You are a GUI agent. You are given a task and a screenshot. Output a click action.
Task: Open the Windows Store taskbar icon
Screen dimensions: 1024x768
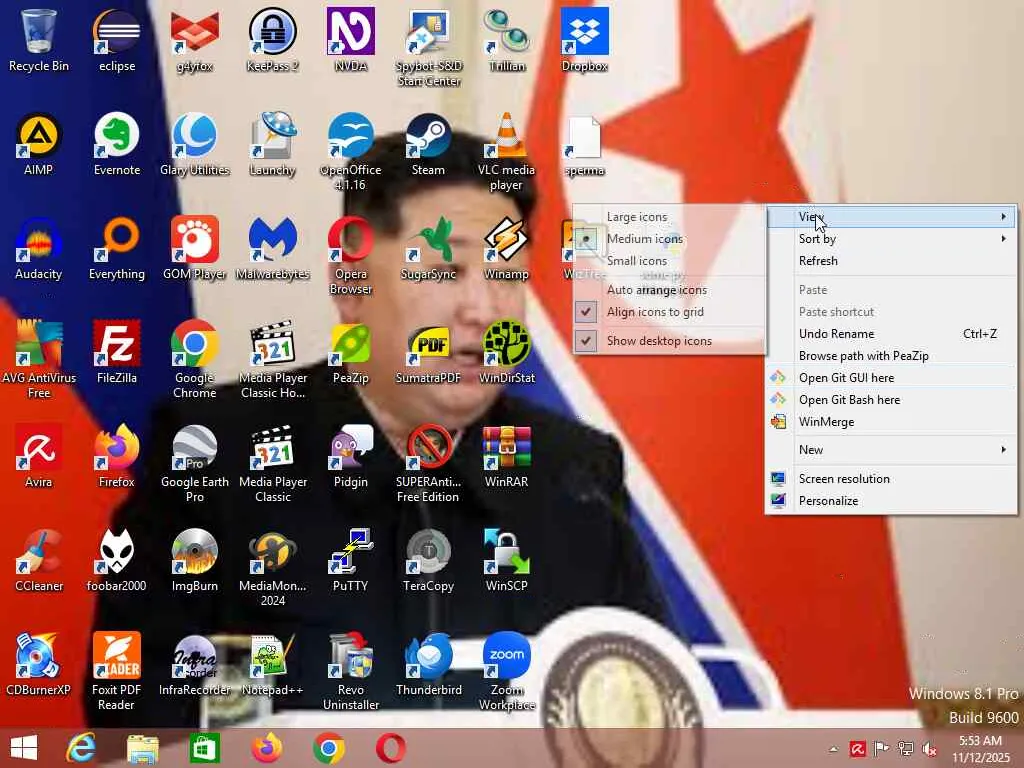point(204,748)
